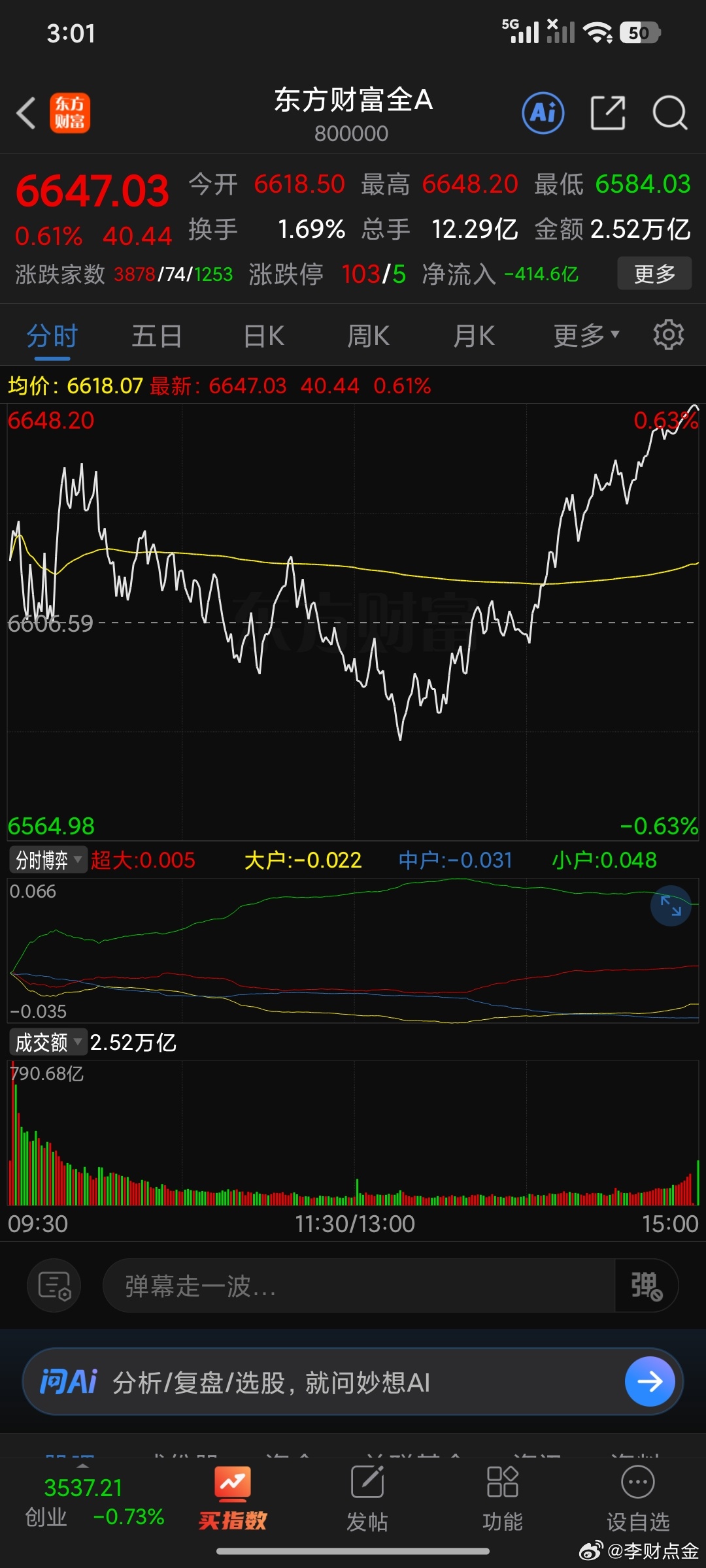The width and height of the screenshot is (706, 1568).
Task: Tap 超大:0.005 legend
Action: point(143,860)
